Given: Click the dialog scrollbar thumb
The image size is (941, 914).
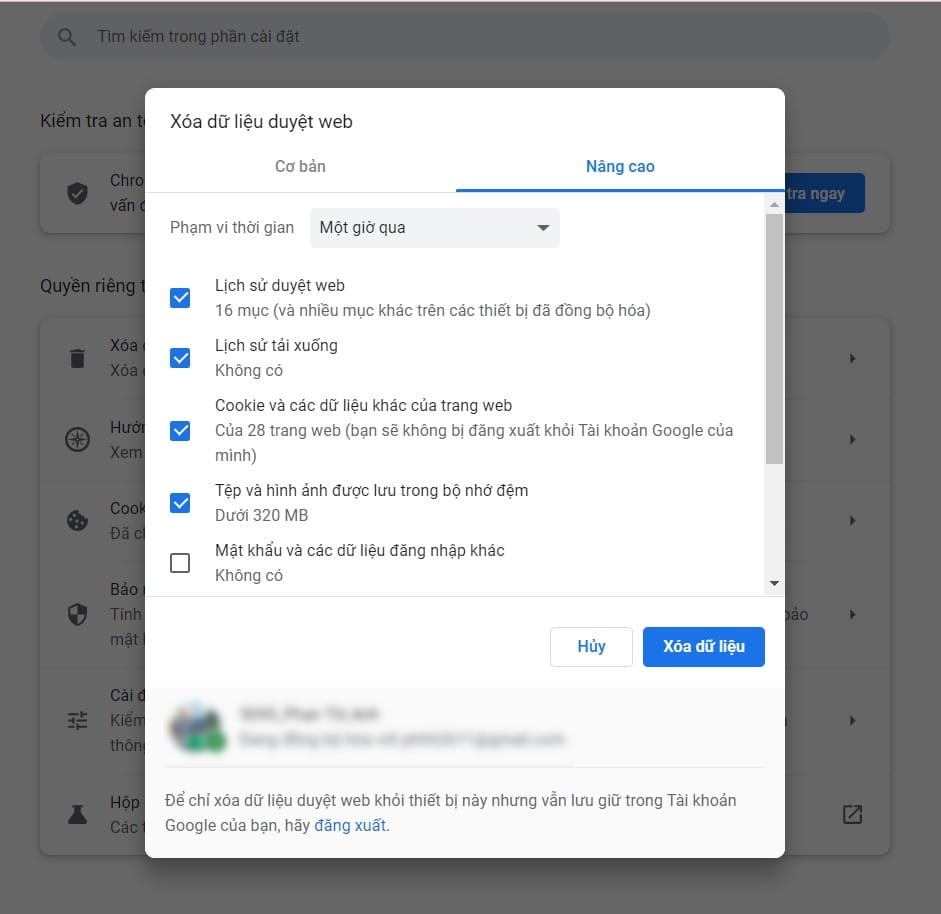Looking at the screenshot, I should pos(774,339).
